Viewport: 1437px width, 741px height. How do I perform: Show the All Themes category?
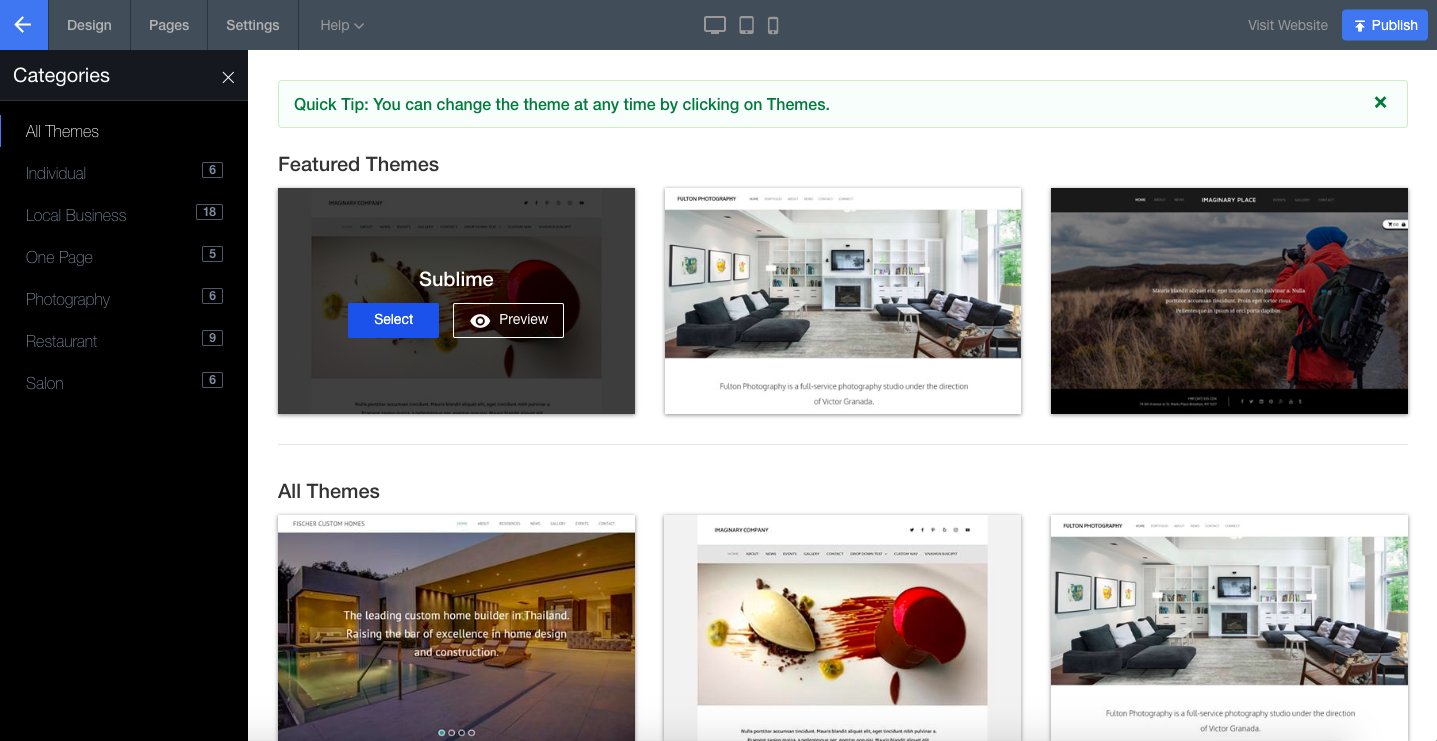[x=62, y=131]
